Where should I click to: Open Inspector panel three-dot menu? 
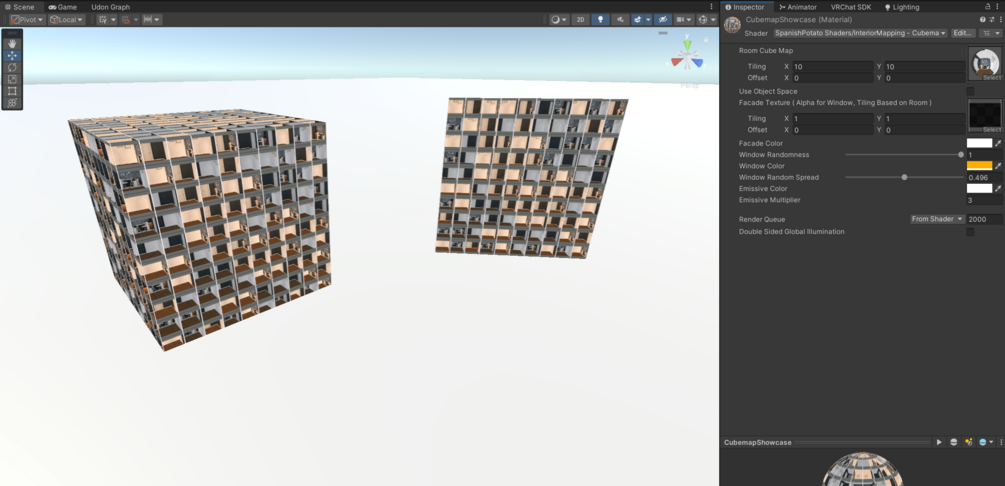[999, 6]
